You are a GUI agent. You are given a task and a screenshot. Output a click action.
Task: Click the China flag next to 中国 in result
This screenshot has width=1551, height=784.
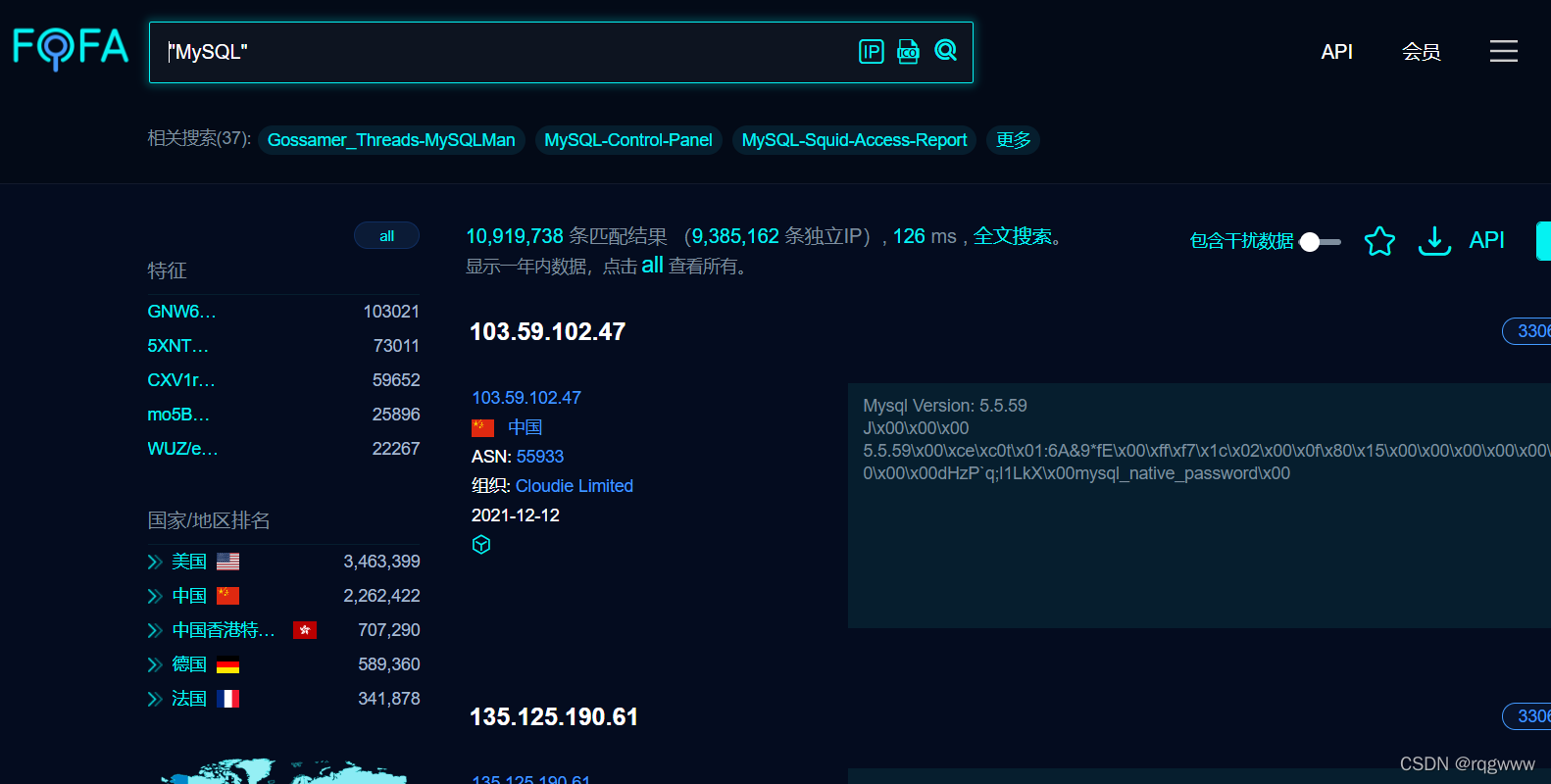coord(482,427)
